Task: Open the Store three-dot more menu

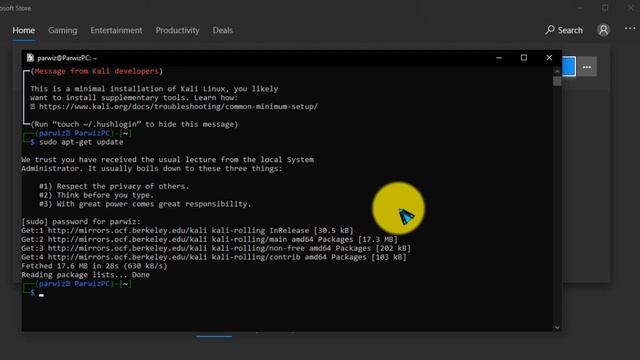Action: [630, 29]
